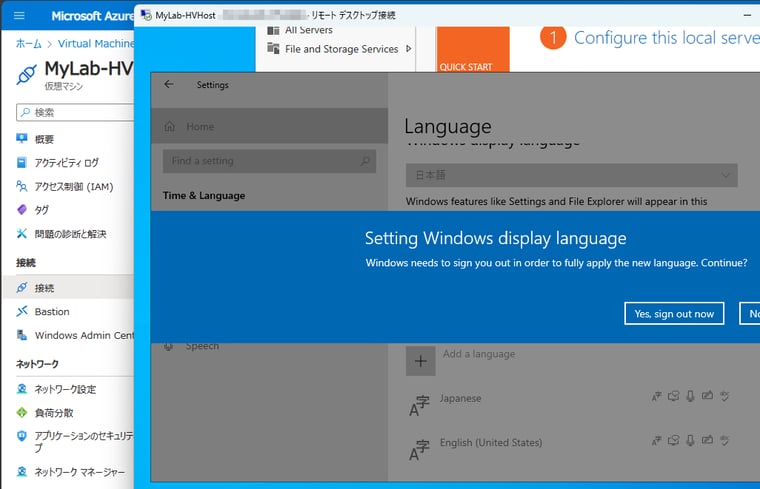Click the MyLab-HV virtual machine icon
This screenshot has height=489, width=760.
pos(26,75)
